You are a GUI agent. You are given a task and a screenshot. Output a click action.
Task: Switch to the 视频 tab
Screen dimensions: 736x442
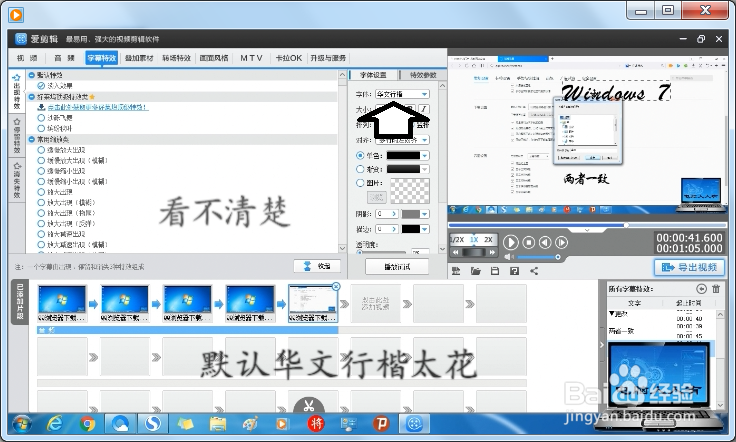tap(27, 58)
